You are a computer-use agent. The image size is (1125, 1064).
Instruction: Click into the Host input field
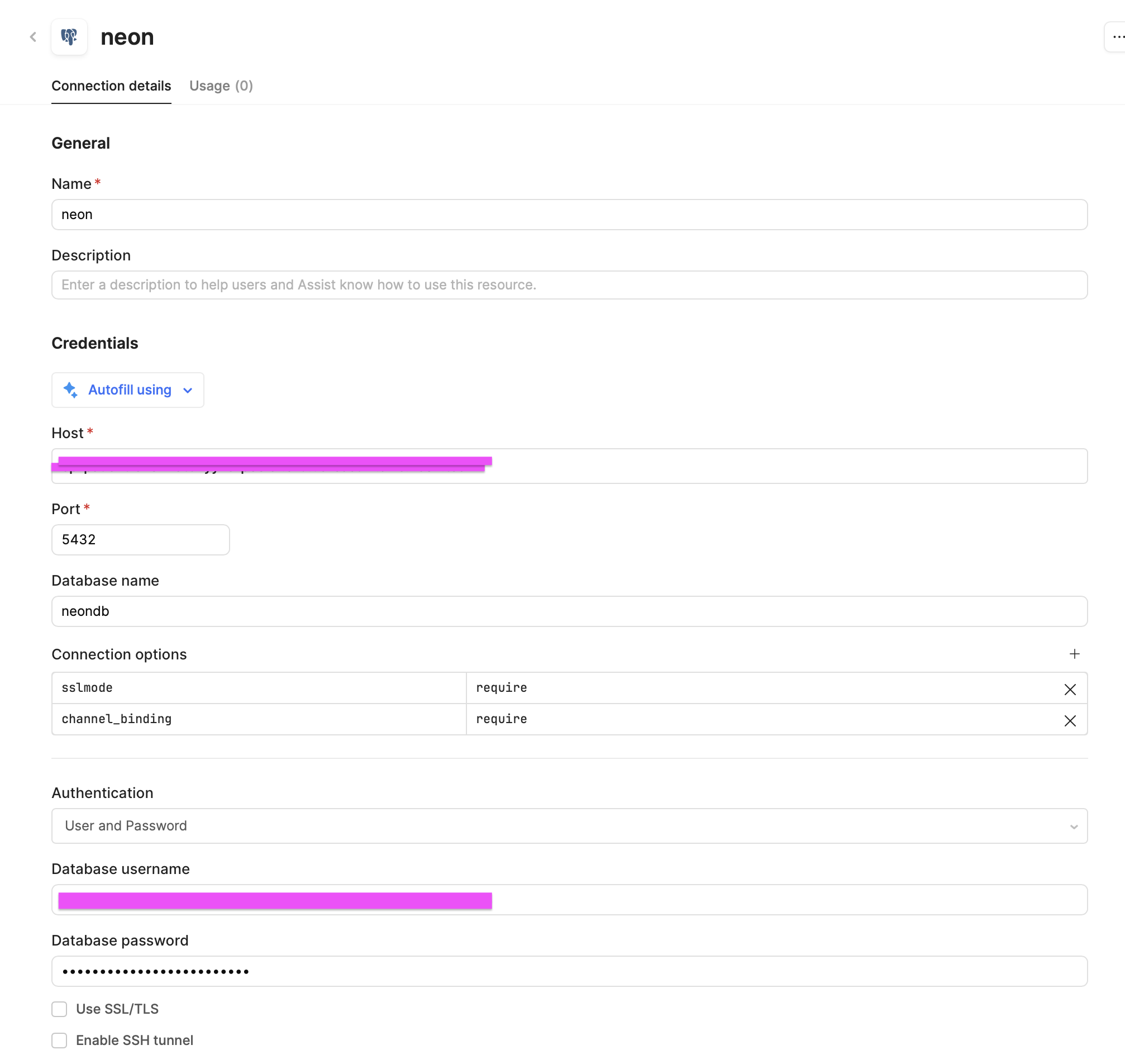[569, 467]
